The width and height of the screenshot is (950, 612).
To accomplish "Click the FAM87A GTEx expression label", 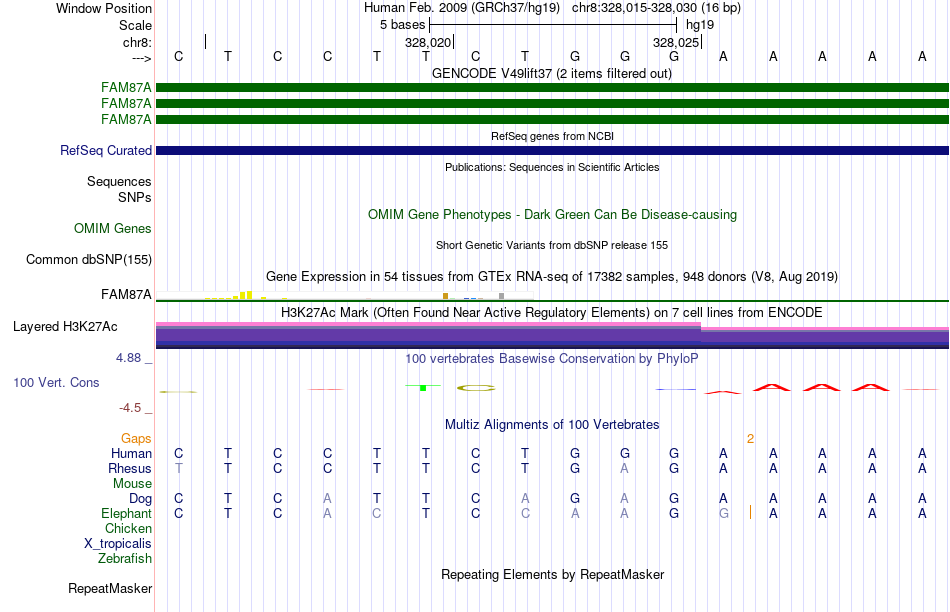I will click(127, 294).
